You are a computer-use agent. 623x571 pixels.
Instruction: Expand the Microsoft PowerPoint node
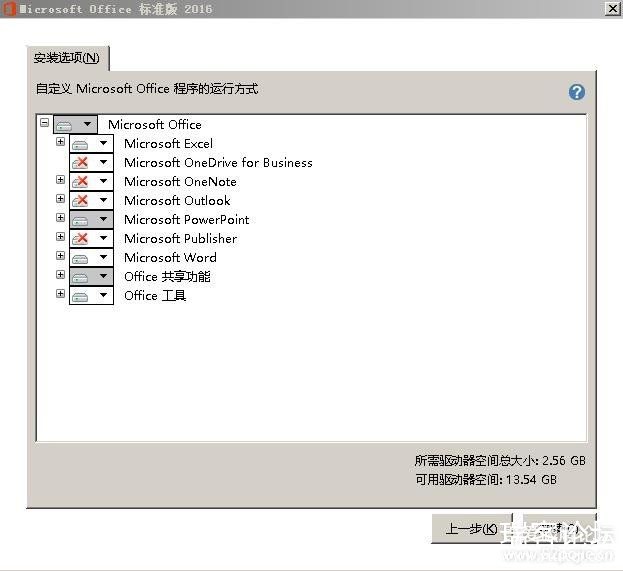pos(60,217)
